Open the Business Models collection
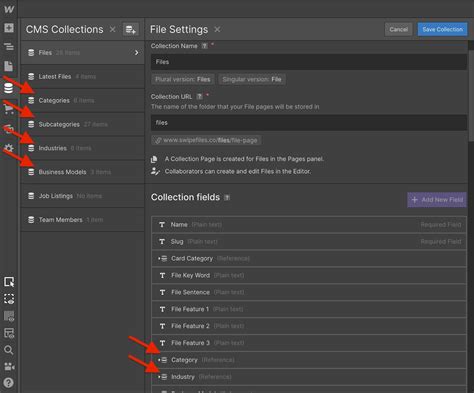The image size is (474, 393). tap(82, 172)
